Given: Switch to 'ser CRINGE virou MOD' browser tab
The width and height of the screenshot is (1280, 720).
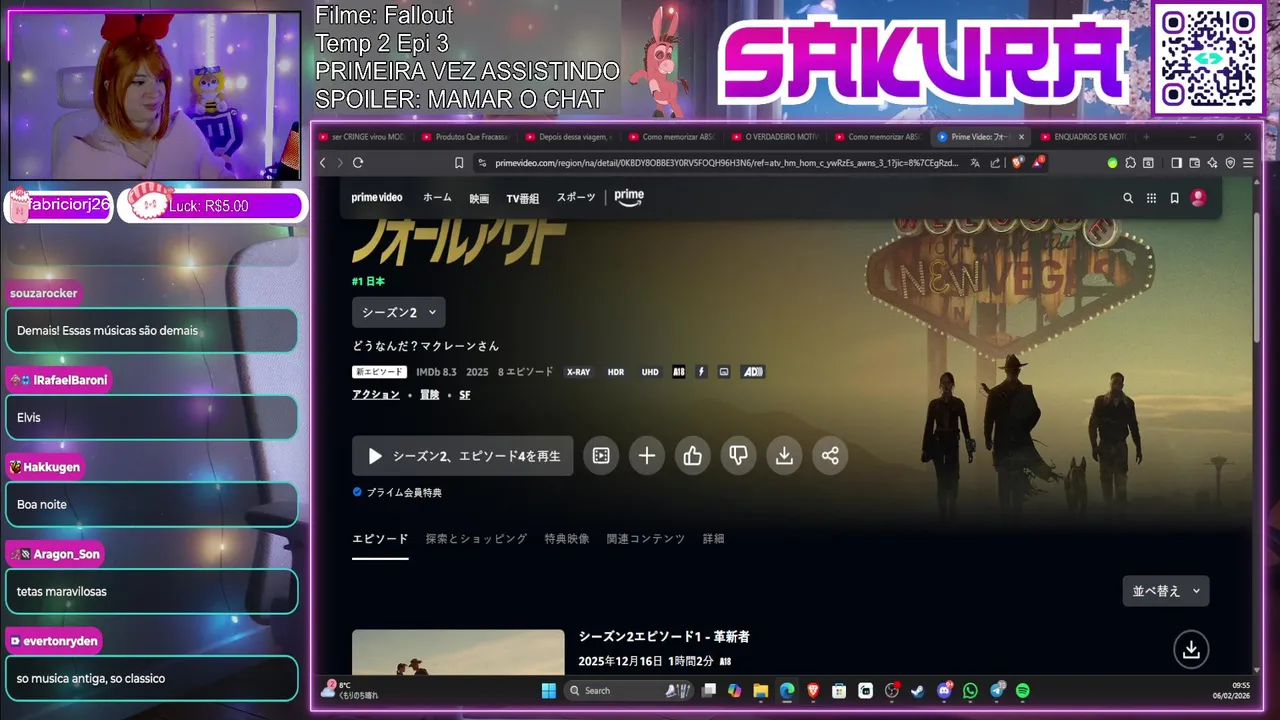Looking at the screenshot, I should (x=365, y=137).
